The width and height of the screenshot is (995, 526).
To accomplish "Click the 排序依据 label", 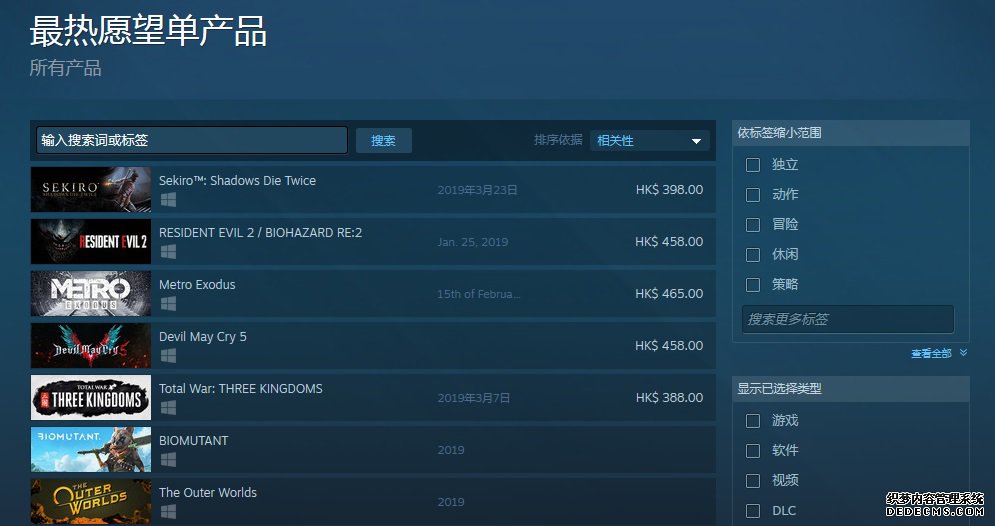I will [x=558, y=140].
